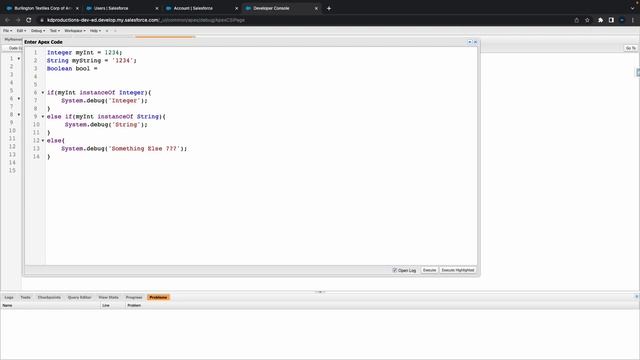The height and width of the screenshot is (360, 640).
Task: Switch to the Progress tab
Action: pos(134,297)
